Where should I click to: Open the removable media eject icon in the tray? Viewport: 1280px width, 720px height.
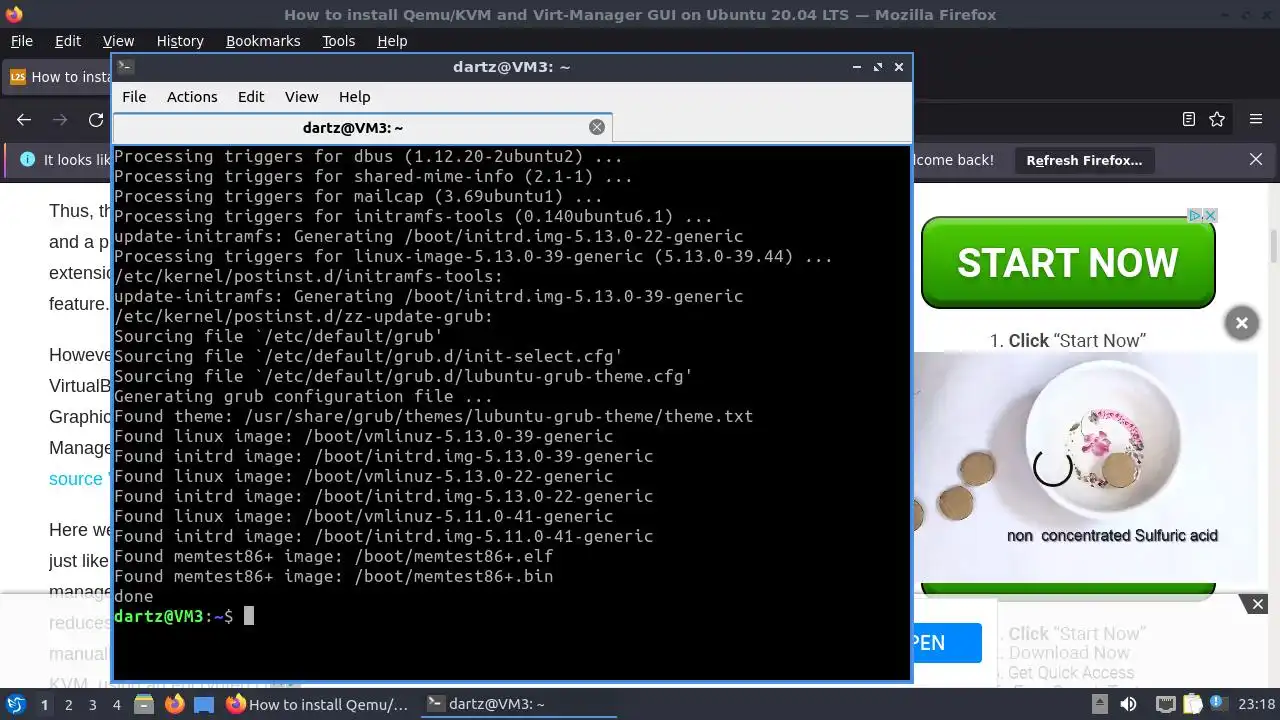point(1099,705)
